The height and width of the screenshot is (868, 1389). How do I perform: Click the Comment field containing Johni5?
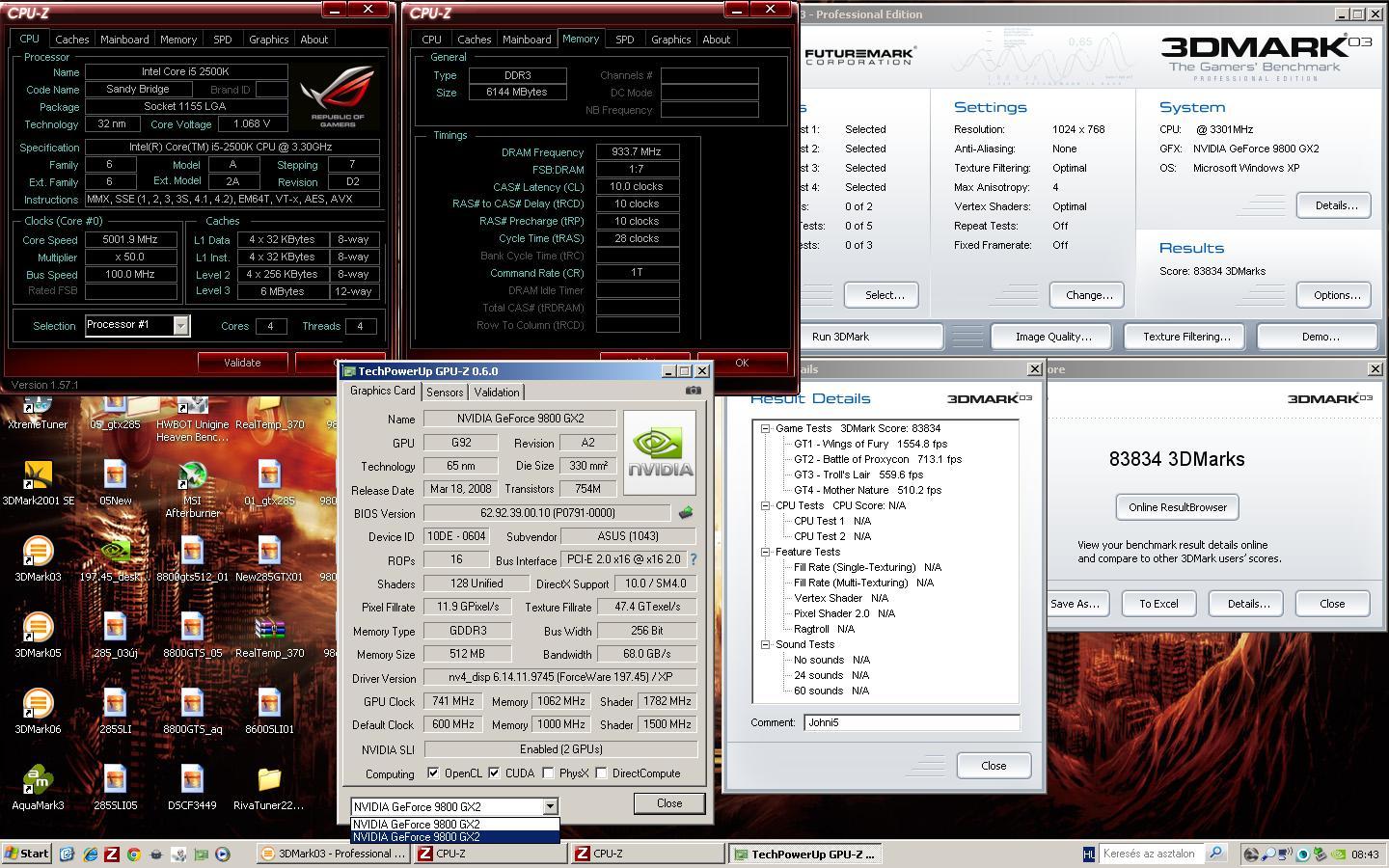coord(912,722)
